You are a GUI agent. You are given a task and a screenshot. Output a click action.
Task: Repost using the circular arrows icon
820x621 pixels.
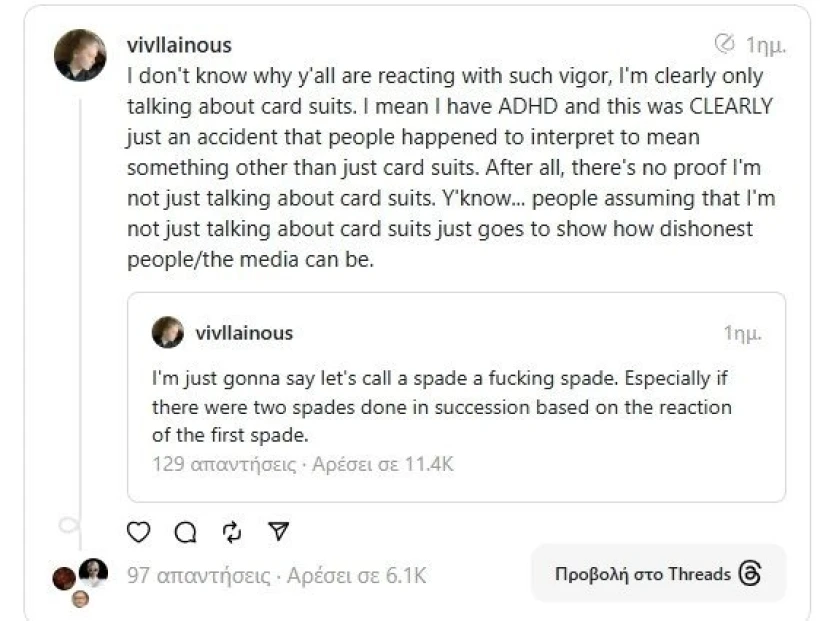(232, 532)
